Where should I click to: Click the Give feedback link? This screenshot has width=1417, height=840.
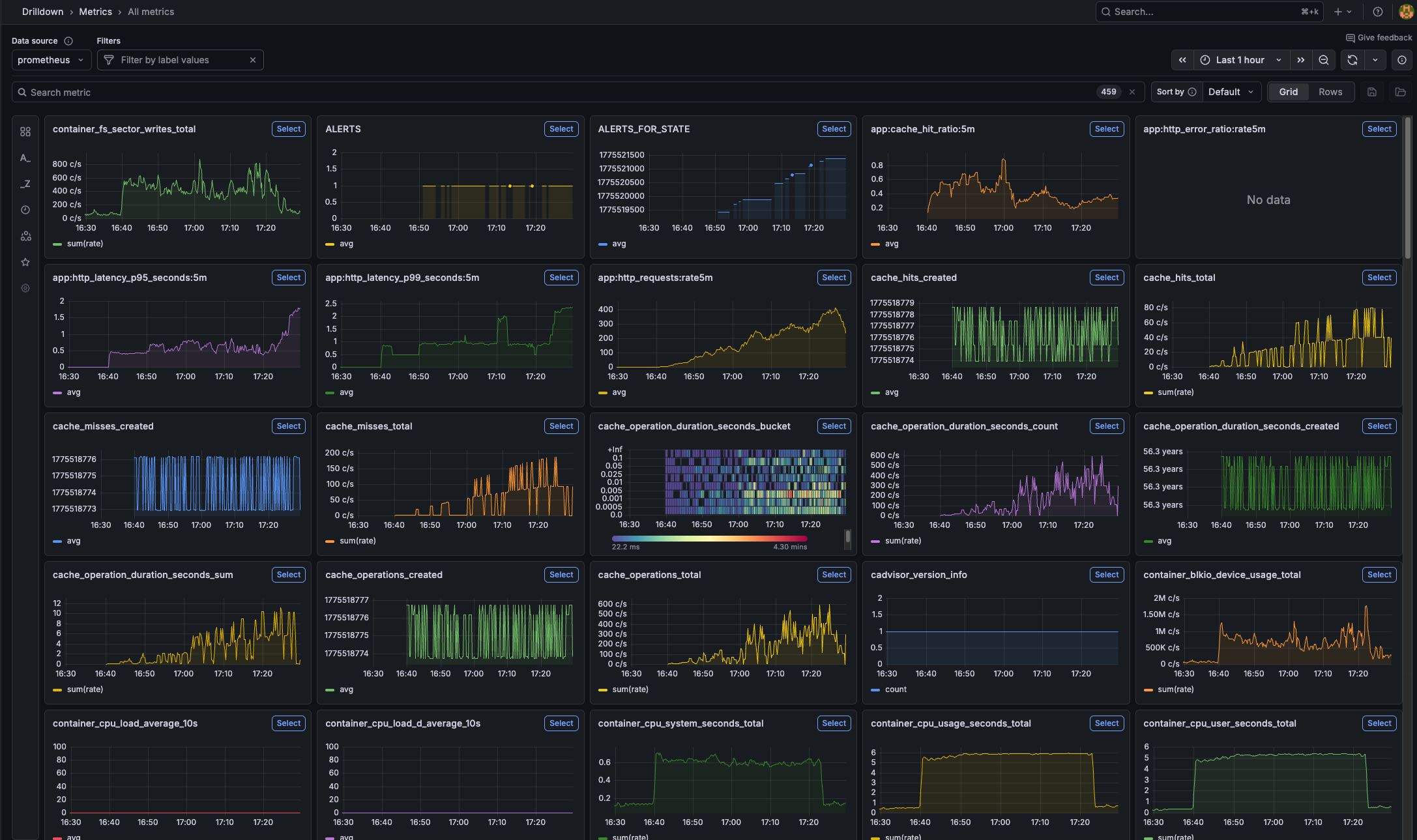(x=1379, y=38)
